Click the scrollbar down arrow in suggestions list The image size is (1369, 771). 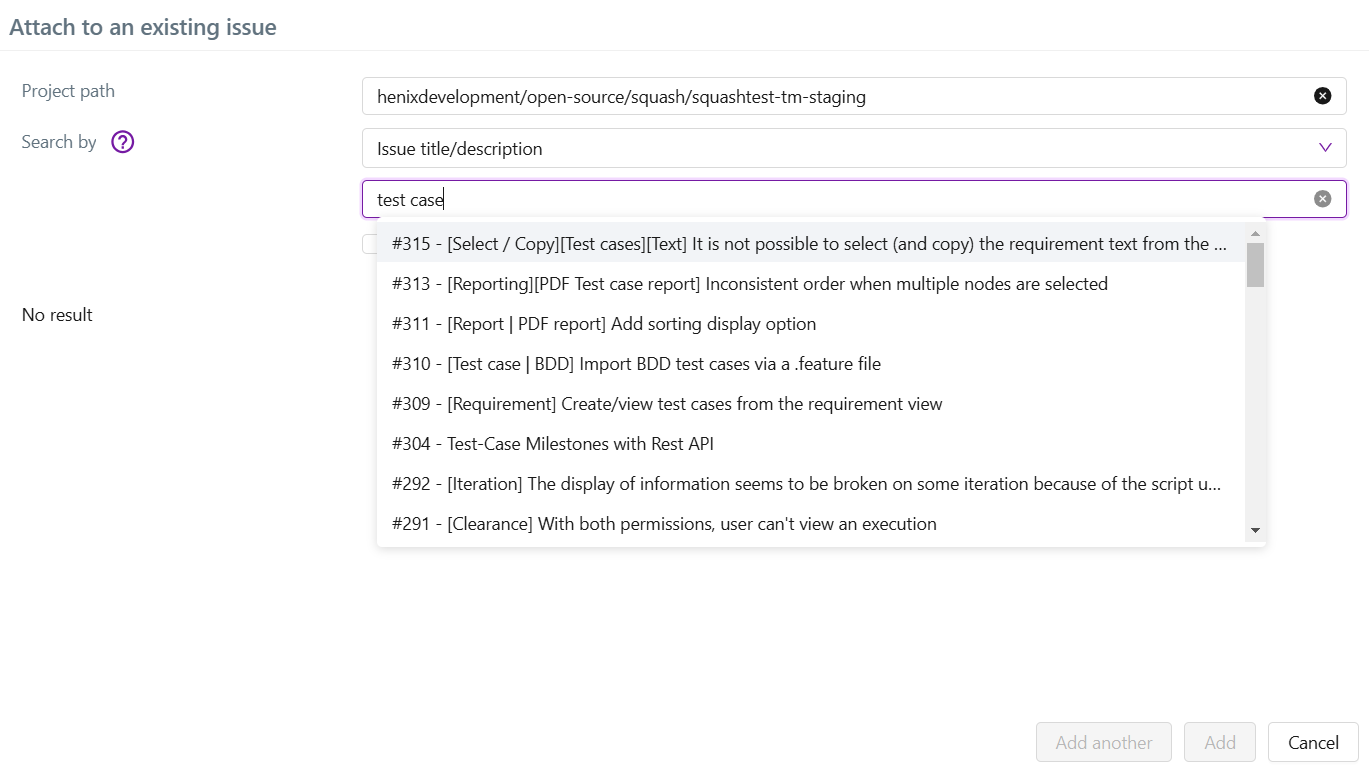[1255, 531]
